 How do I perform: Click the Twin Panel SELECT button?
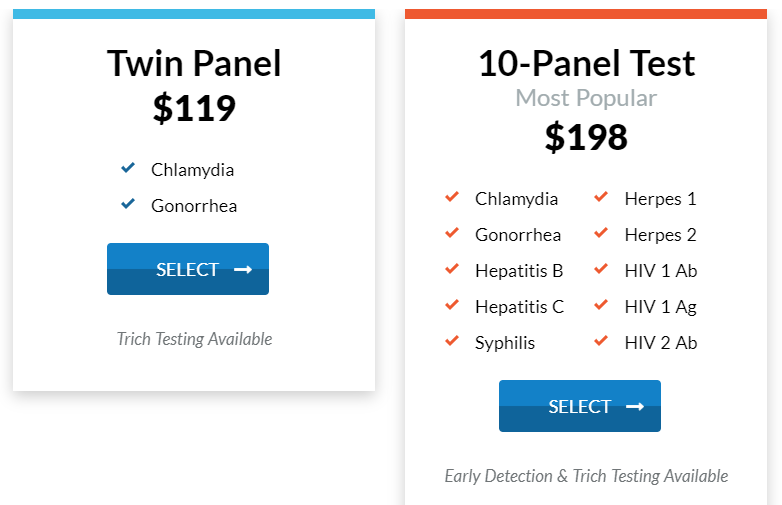(x=187, y=269)
